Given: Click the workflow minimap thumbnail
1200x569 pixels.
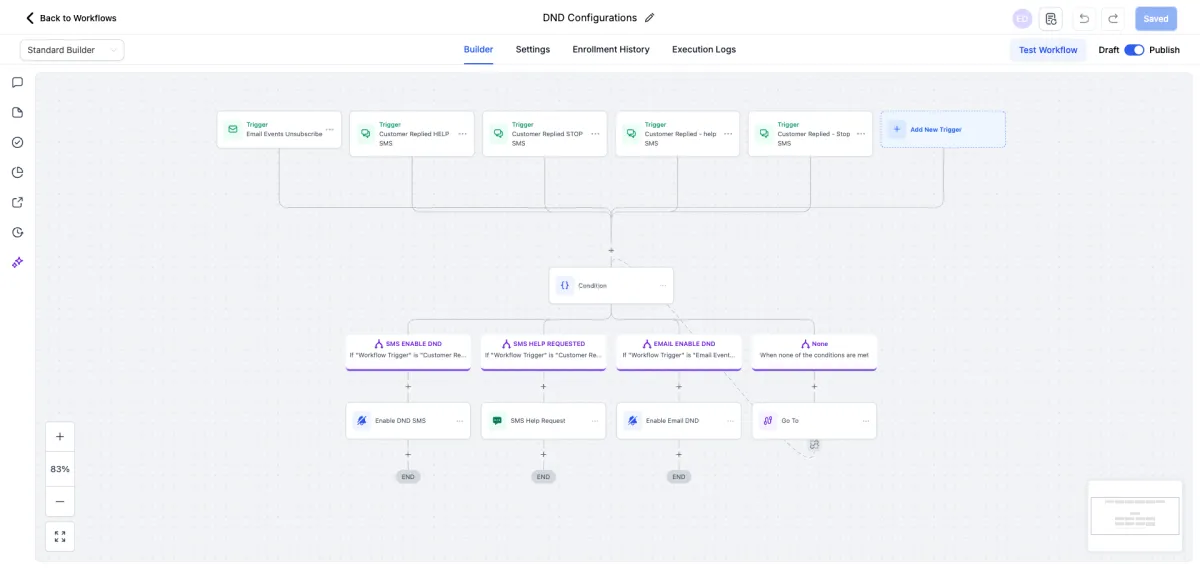Looking at the screenshot, I should tap(1134, 516).
